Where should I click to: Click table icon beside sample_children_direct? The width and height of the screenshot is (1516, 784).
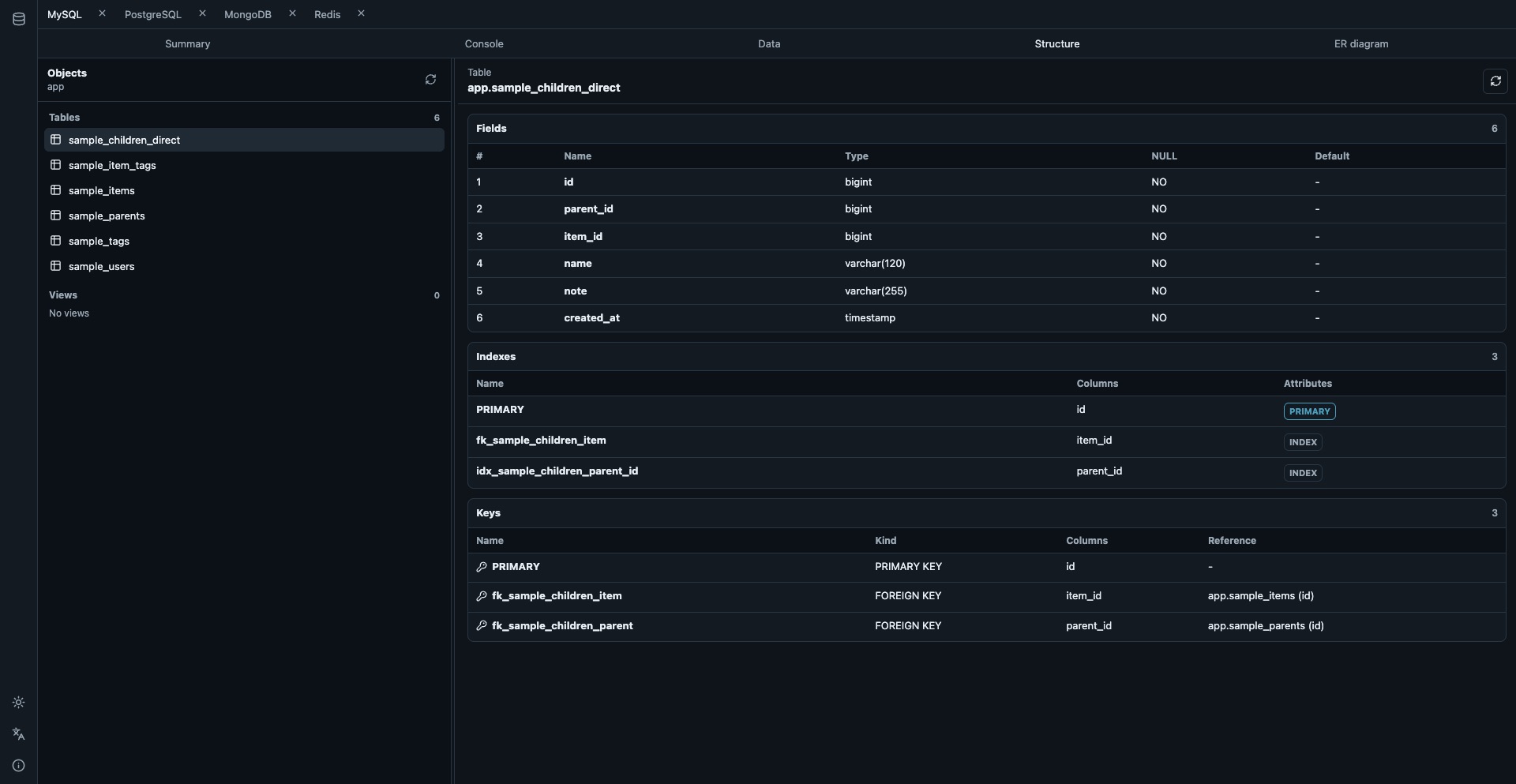(56, 140)
